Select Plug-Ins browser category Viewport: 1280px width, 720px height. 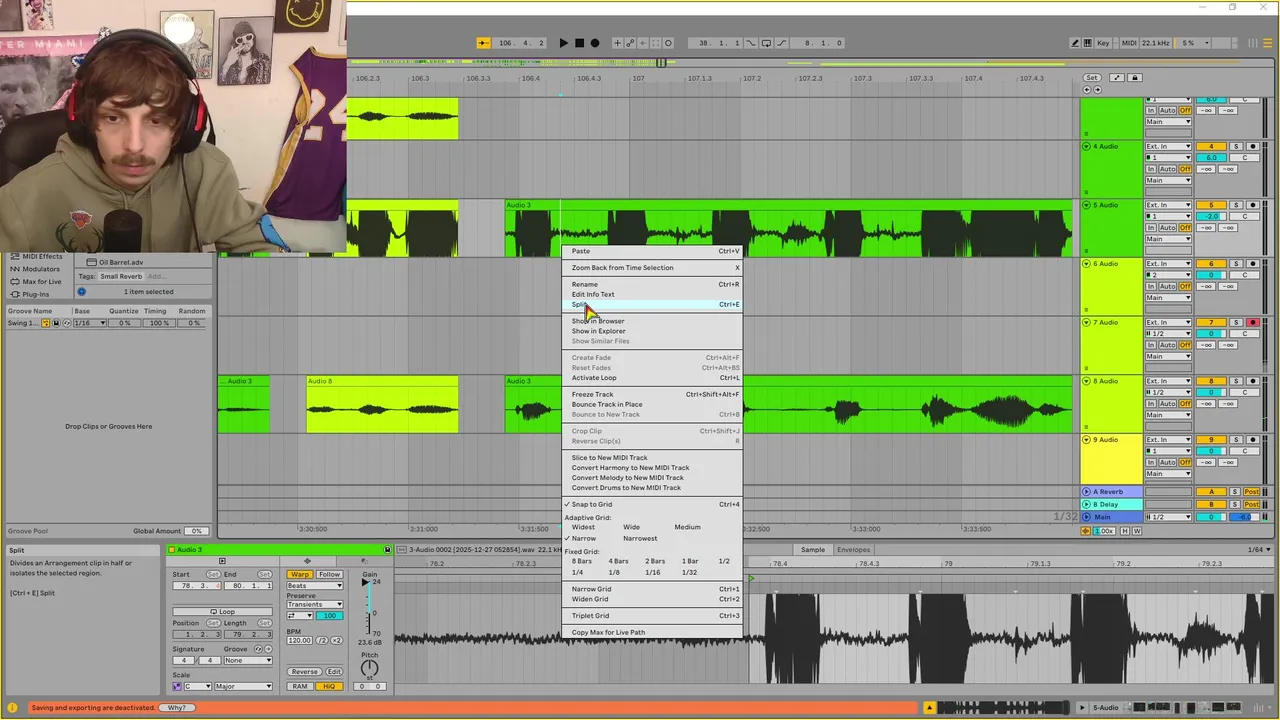click(36, 294)
